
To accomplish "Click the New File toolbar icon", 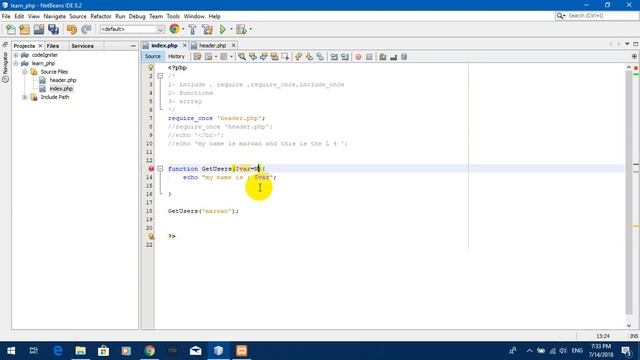I will click(11, 29).
